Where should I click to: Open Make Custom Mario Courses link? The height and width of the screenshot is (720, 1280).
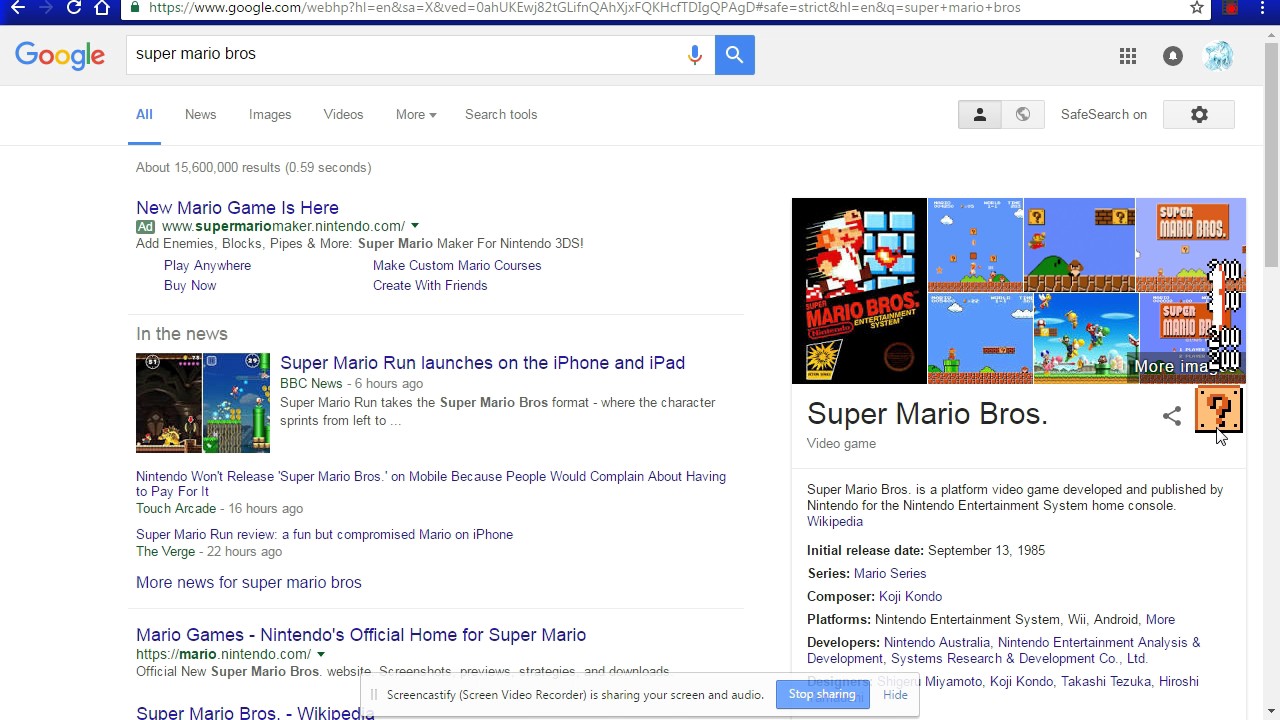click(x=457, y=266)
